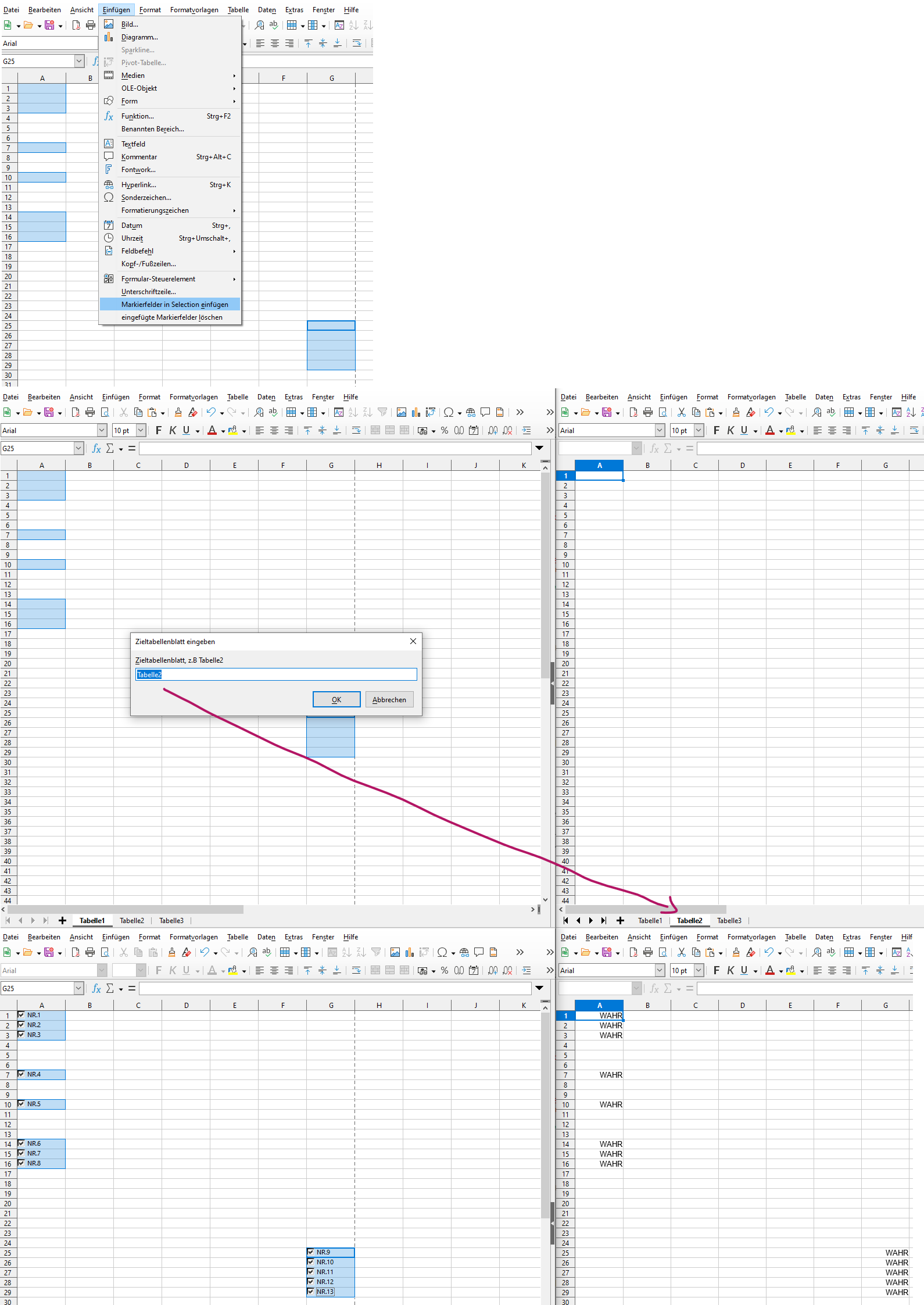Click Save icon in the window showing the Zieltabellenblatt dialog
Image resolution: width=924 pixels, height=1305 pixels.
coord(49,412)
